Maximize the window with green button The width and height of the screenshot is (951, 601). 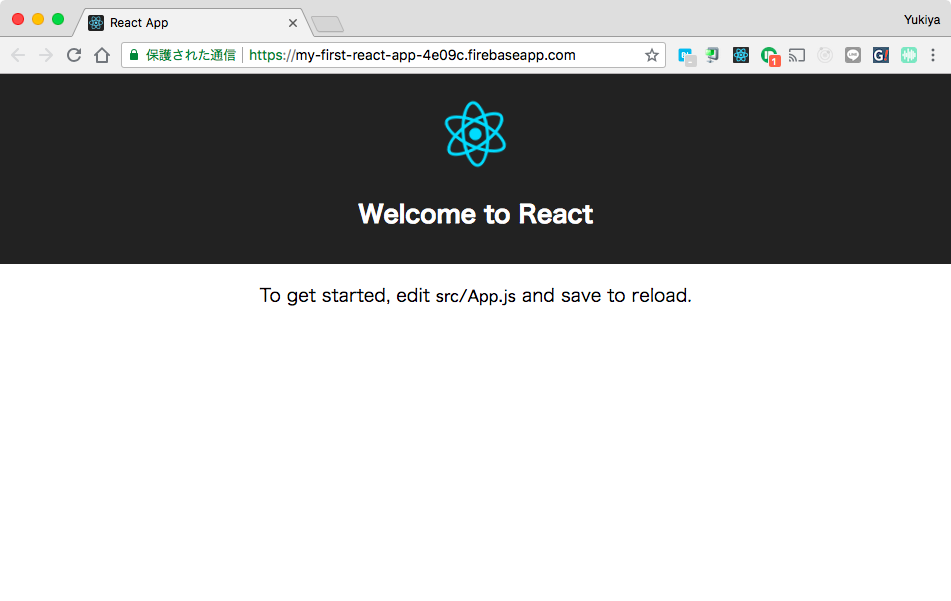coord(58,19)
